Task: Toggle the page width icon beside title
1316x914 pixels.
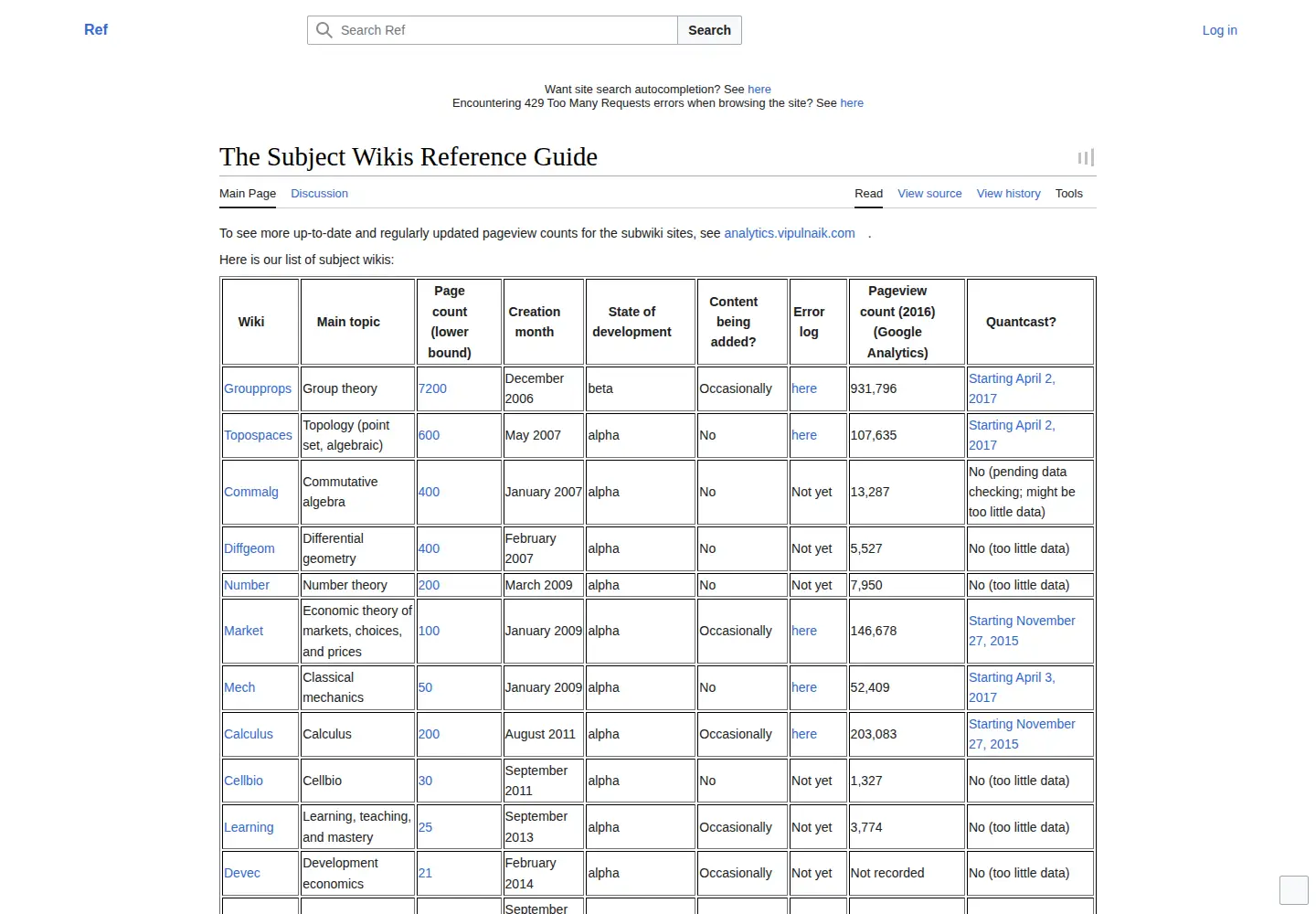Action: pos(1086,157)
